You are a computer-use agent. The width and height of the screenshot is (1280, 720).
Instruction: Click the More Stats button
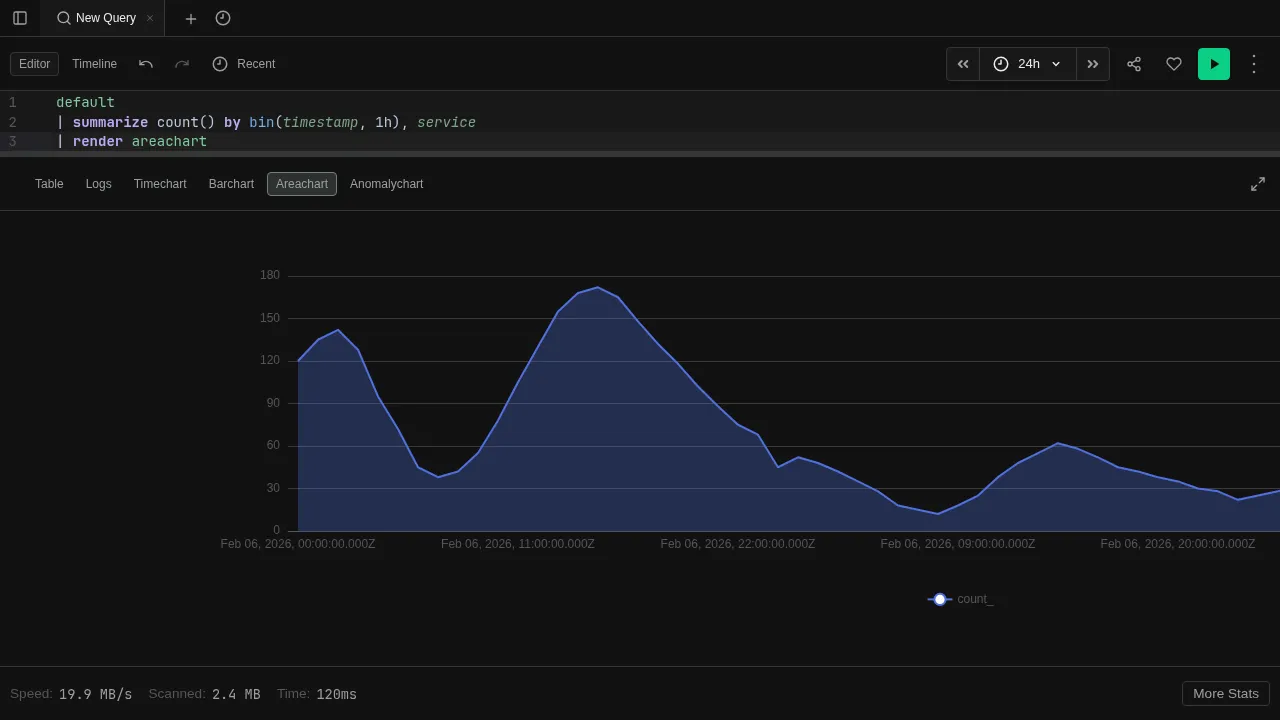[1225, 694]
